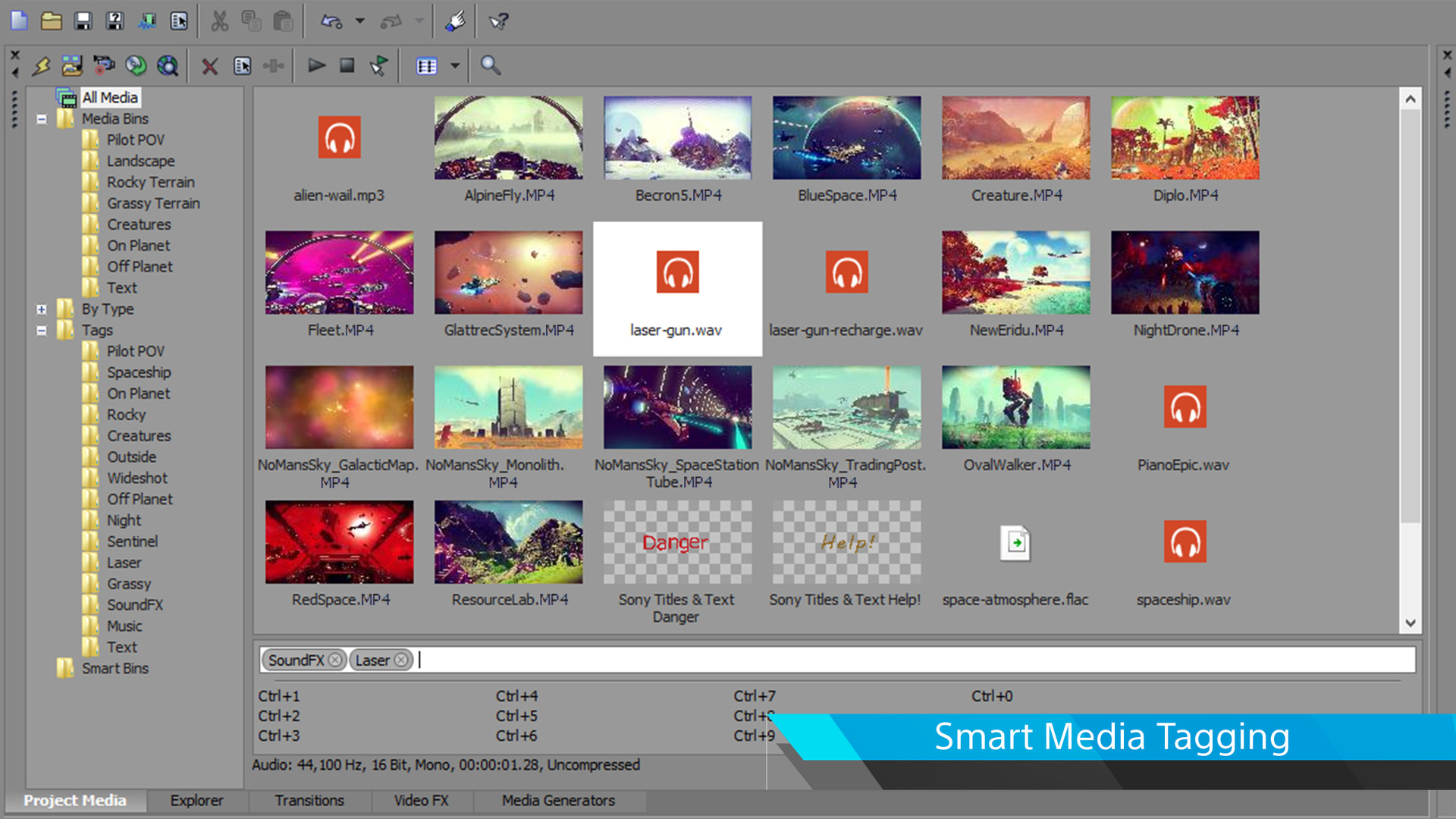Screen dimensions: 1456x819
Task: Select the Night tag folder
Action: pos(124,521)
